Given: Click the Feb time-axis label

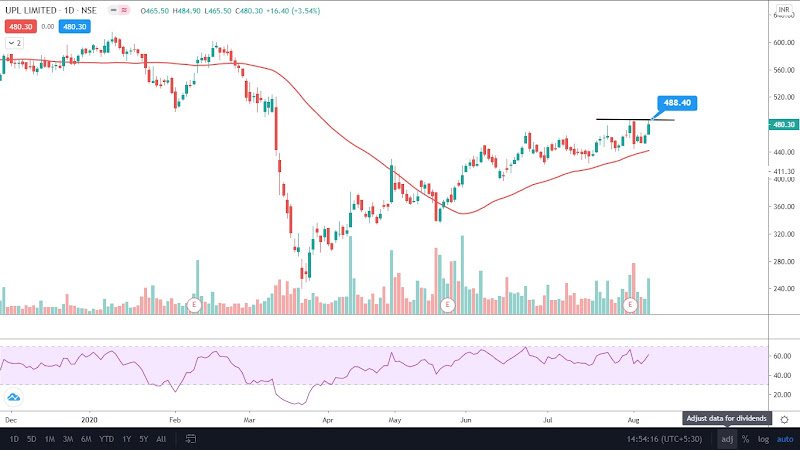Looking at the screenshot, I should point(175,420).
